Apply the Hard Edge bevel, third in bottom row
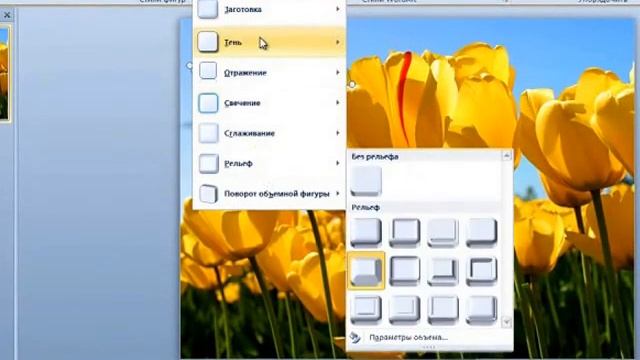 pyautogui.click(x=443, y=309)
